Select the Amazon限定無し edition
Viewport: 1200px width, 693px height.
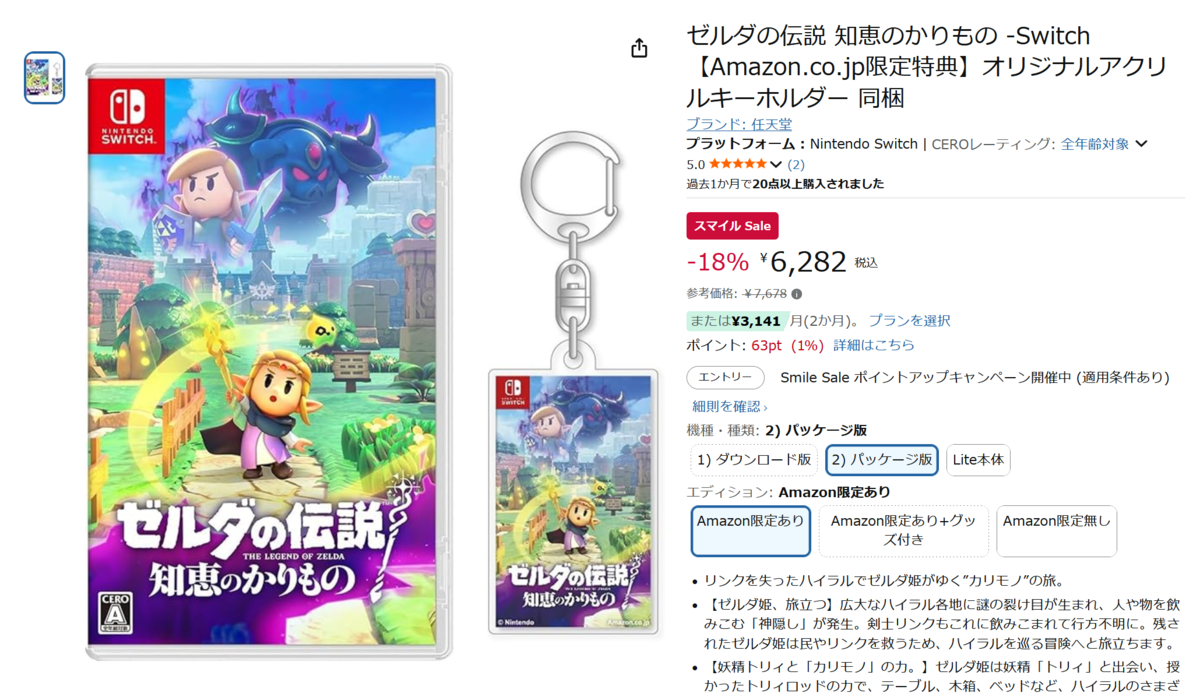click(1056, 531)
